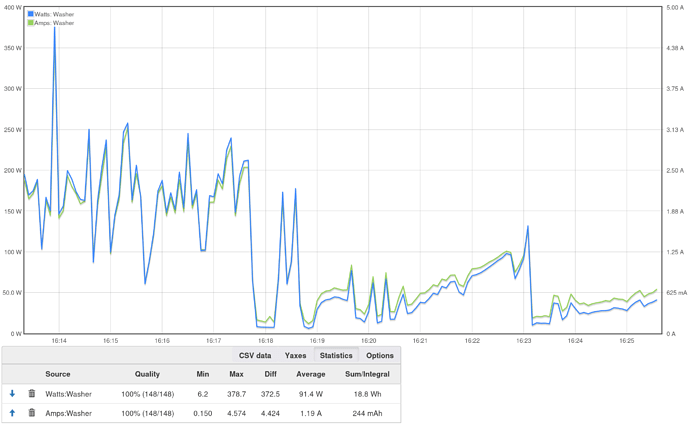Click the 91.4 W average value
The image size is (690, 431).
coord(311,394)
